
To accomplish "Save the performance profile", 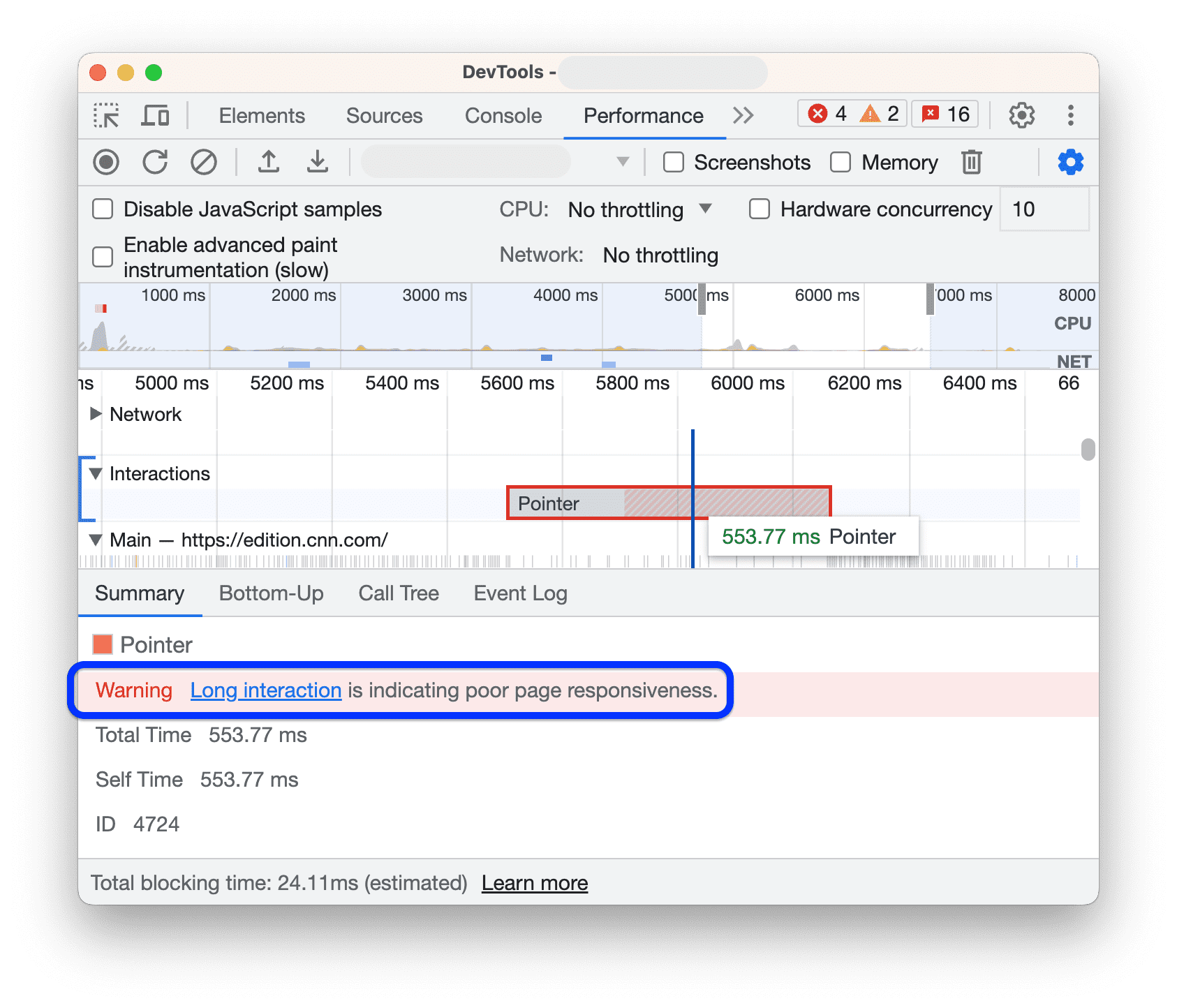I will coord(318,162).
